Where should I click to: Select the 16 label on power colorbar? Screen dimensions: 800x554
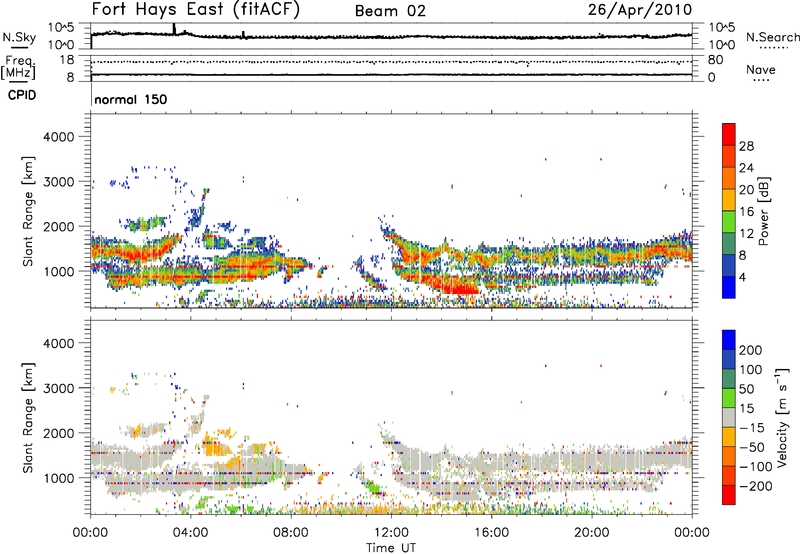pyautogui.click(x=746, y=212)
